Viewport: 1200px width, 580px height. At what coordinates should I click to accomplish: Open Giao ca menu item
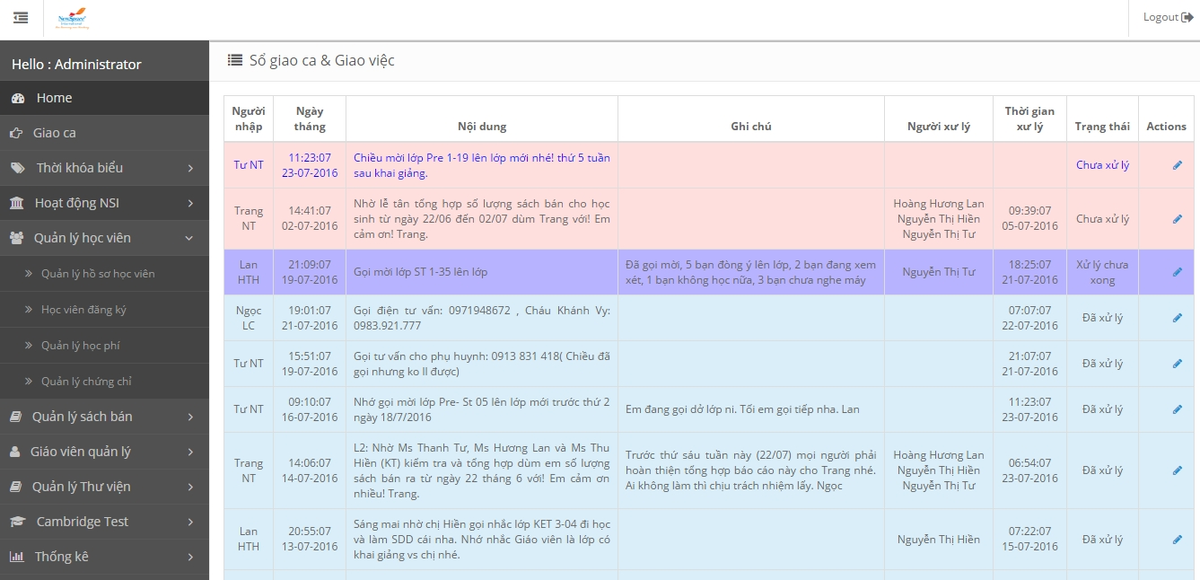click(105, 133)
